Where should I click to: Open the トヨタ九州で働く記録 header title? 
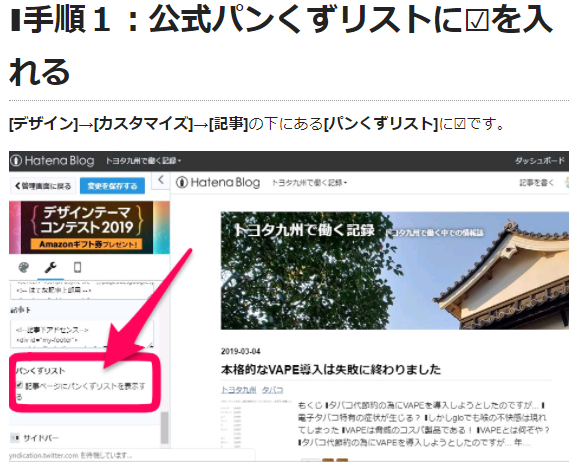tap(304, 230)
